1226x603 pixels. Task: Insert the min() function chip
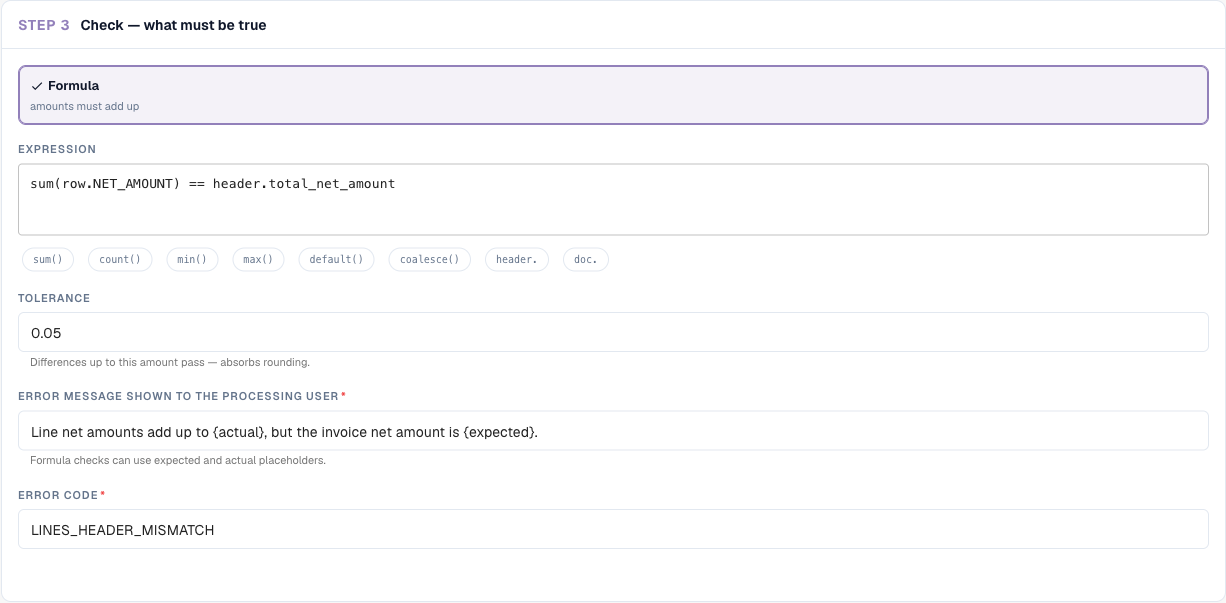(x=193, y=259)
